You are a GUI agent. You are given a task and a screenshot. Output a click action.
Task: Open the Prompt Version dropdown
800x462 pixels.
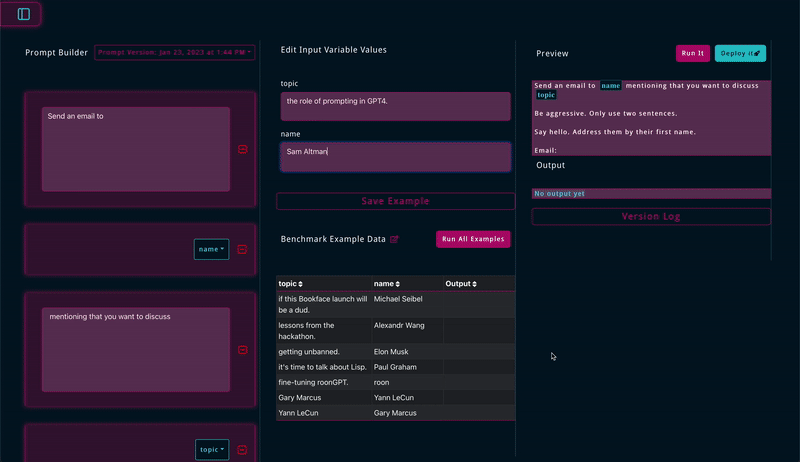(175, 52)
